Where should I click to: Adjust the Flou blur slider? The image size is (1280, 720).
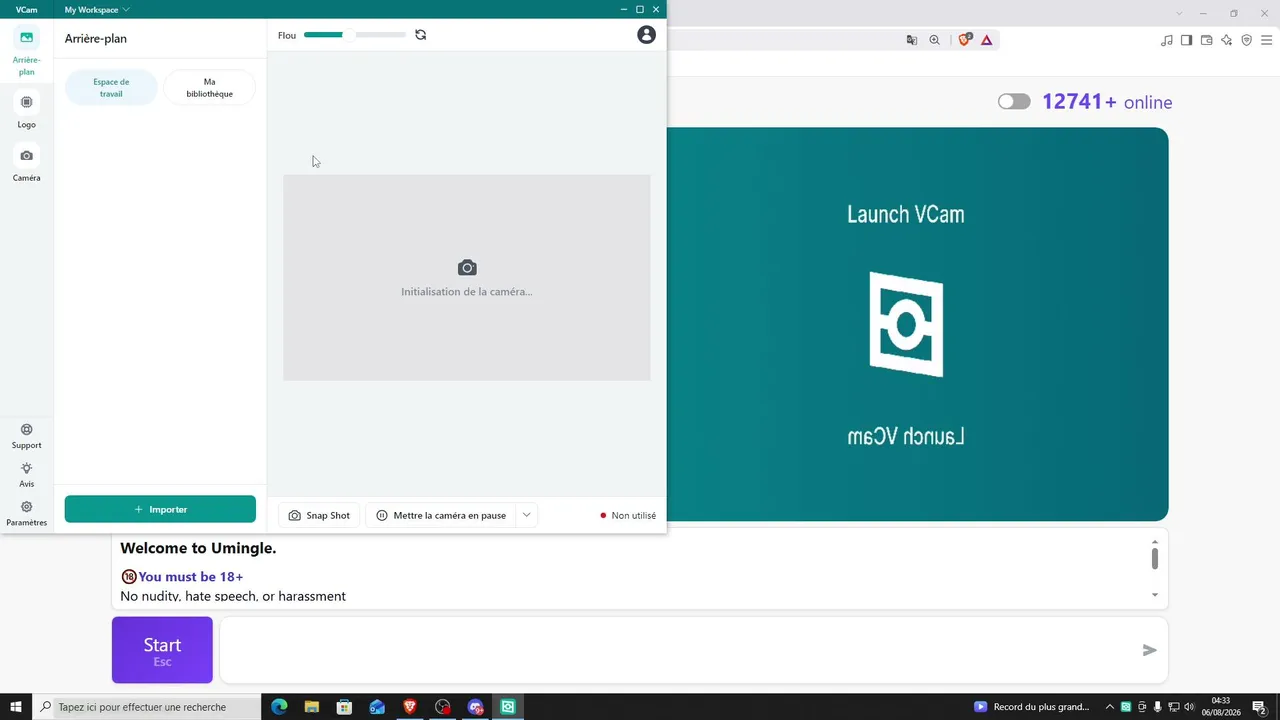tap(355, 35)
